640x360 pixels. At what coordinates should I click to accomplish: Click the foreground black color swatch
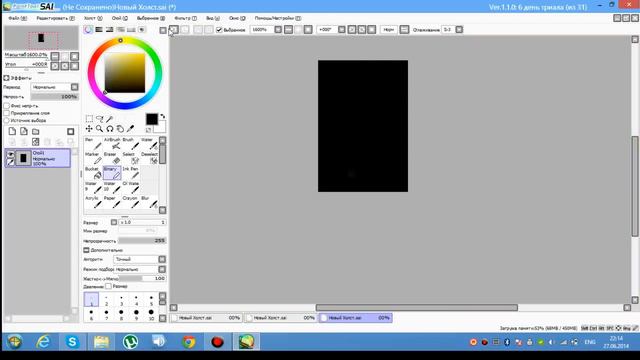[x=152, y=119]
